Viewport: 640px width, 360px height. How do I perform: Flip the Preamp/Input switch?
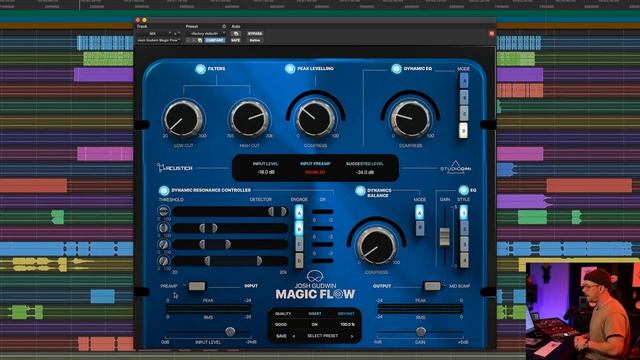[197, 286]
